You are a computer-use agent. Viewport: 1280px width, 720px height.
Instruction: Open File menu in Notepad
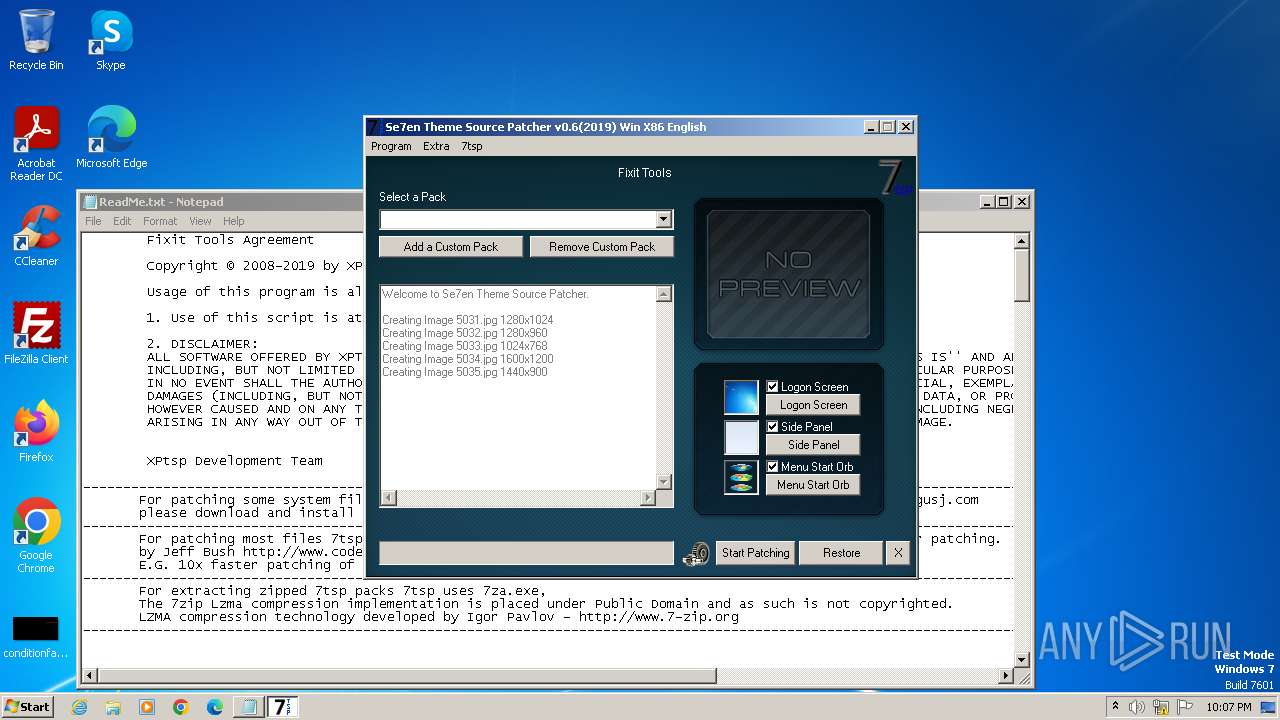click(93, 221)
